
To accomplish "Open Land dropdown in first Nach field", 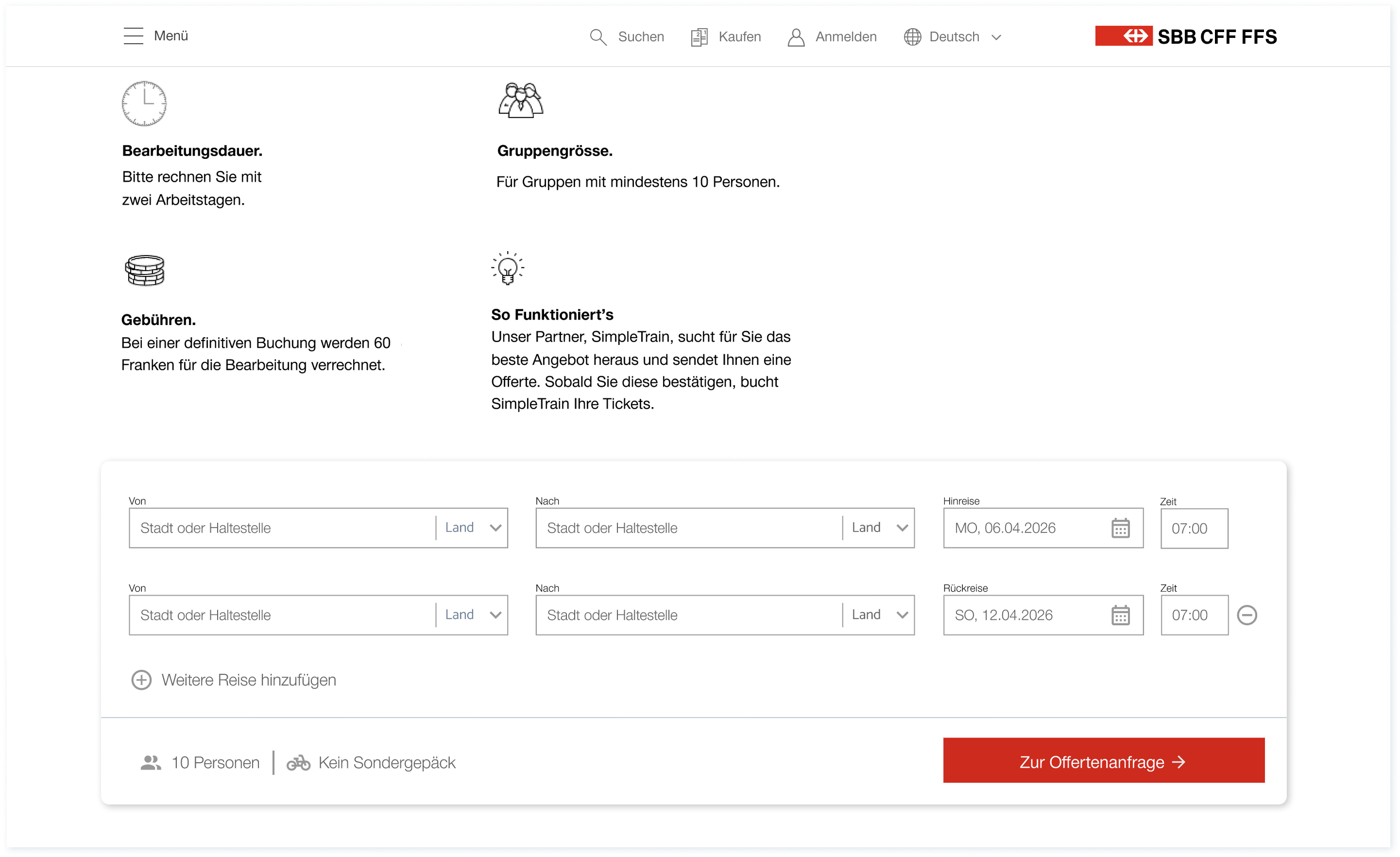I will pyautogui.click(x=880, y=528).
